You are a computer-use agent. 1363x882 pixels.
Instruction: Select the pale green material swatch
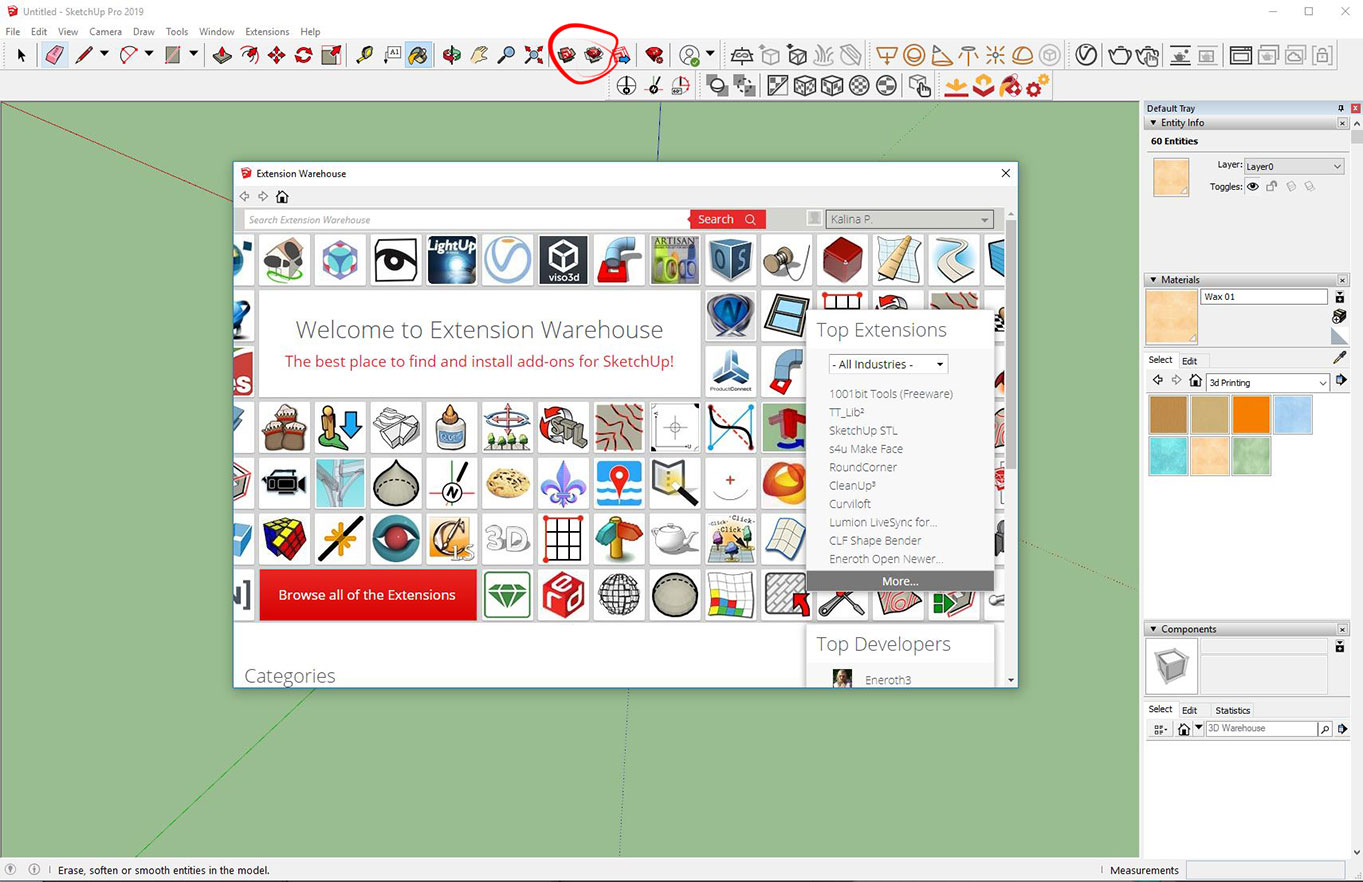coord(1251,456)
